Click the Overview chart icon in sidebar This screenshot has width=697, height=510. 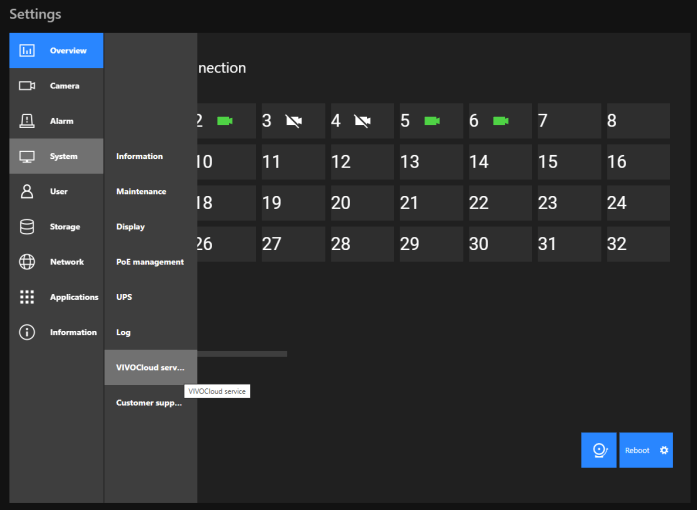click(x=27, y=51)
